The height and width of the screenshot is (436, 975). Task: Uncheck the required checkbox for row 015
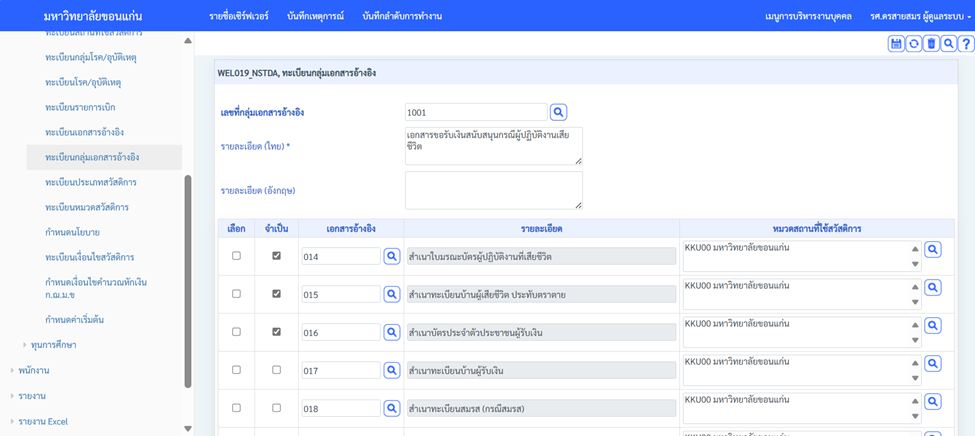point(276,294)
